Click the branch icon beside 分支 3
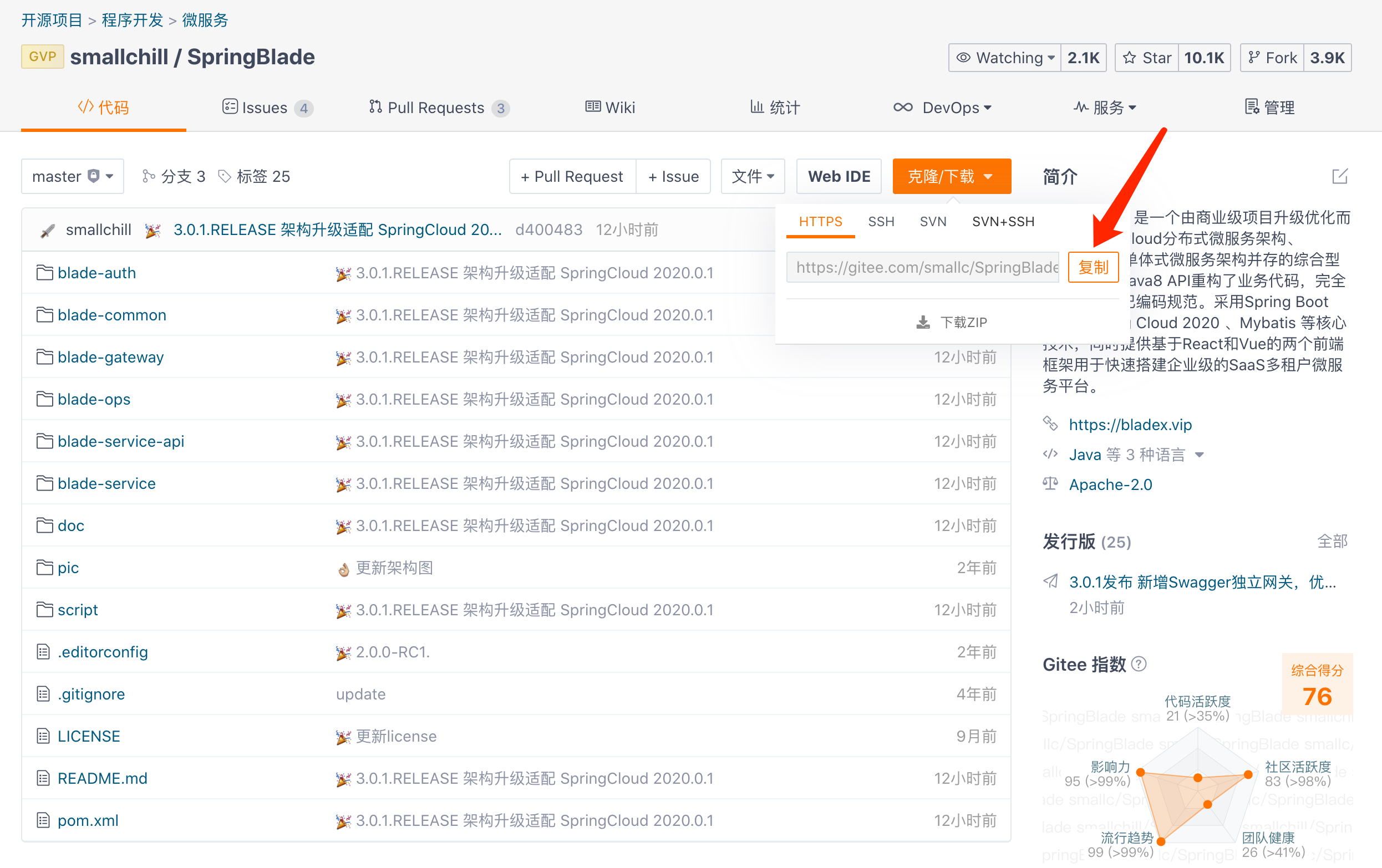This screenshot has height=868, width=1382. [149, 176]
